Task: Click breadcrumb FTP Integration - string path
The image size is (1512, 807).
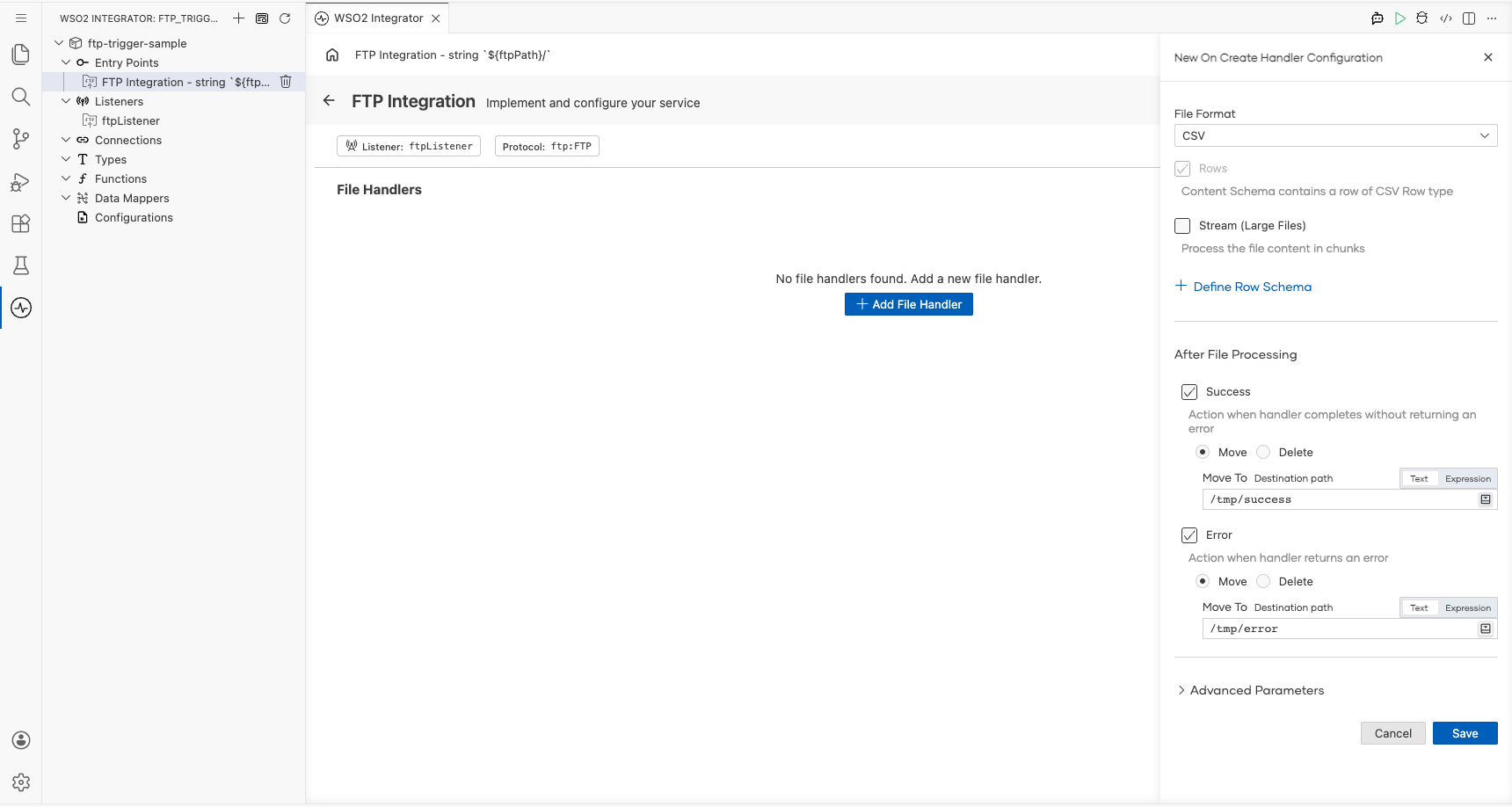Action: click(x=452, y=55)
